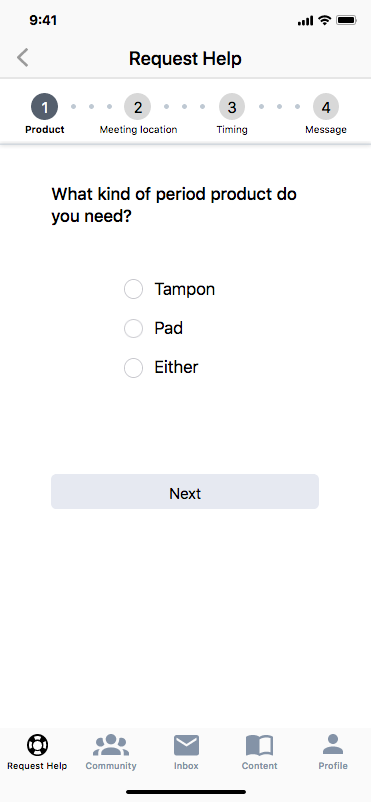
Task: Tap the battery status icon
Action: point(346,20)
